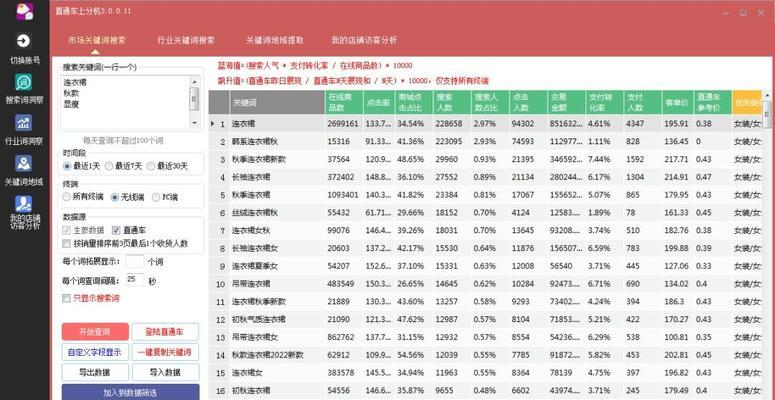The width and height of the screenshot is (775, 400).
Task: Sort by 客单价 column header
Action: click(x=678, y=103)
